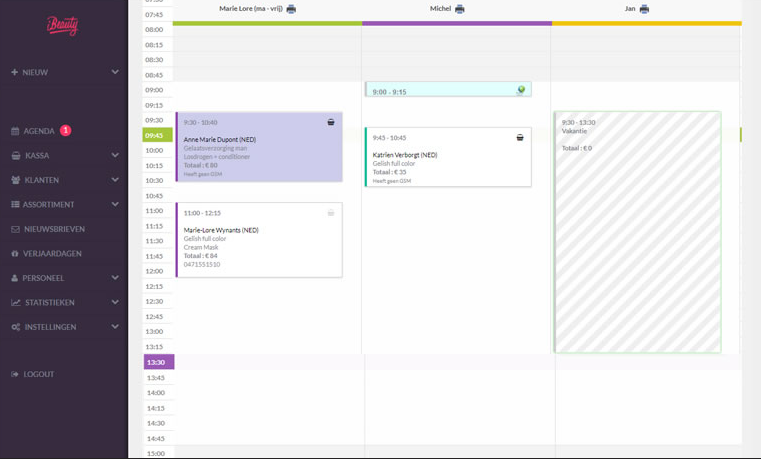Click the Logout link

[x=38, y=374]
